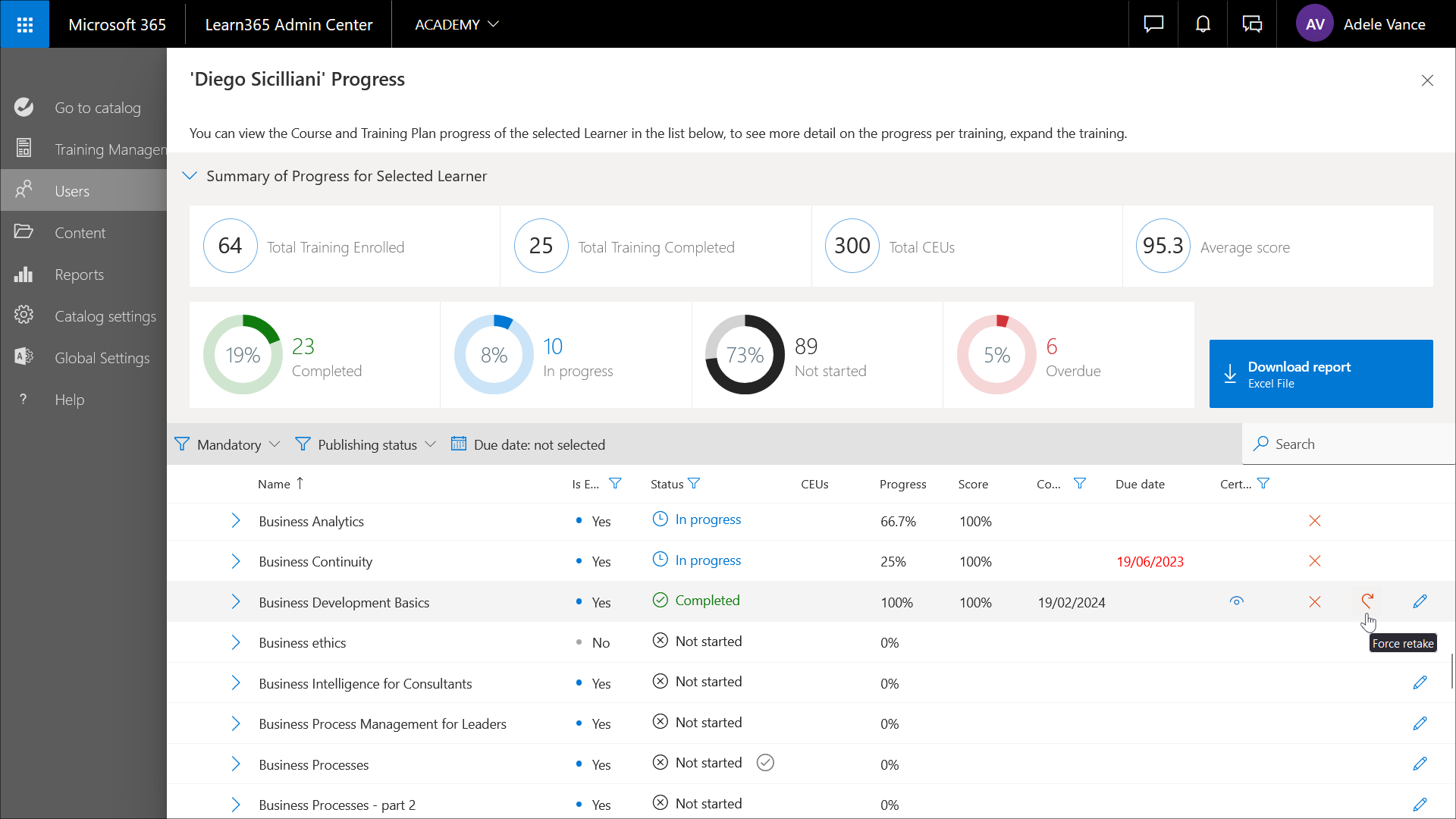The width and height of the screenshot is (1456, 819).
Task: Open the chat message icon in header
Action: coord(1153,24)
